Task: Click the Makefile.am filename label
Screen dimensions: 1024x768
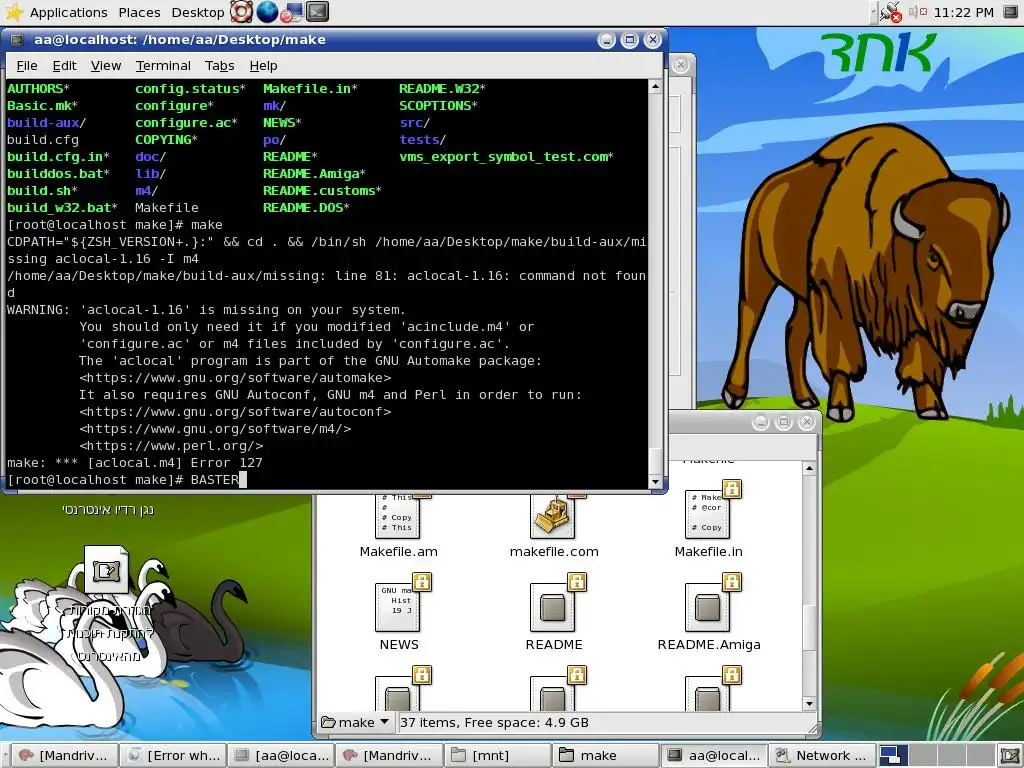Action: [398, 551]
